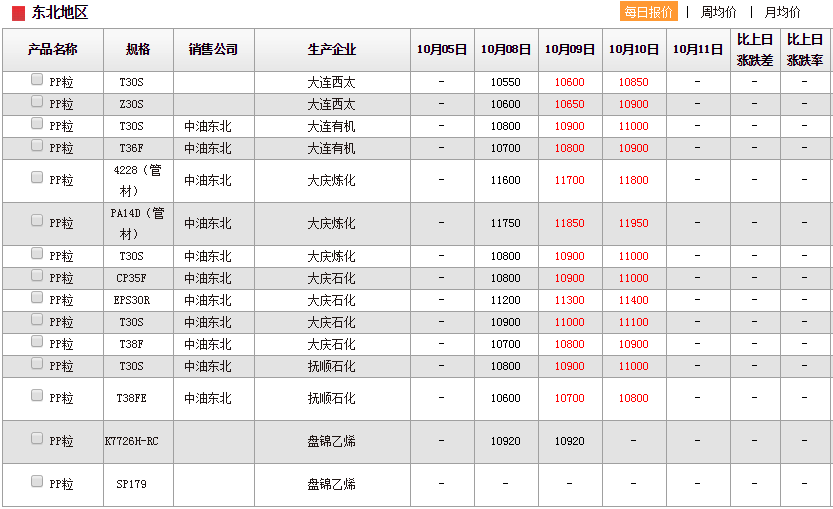Enable checkbox for T30S 大庆炼化 row
833x509 pixels.
pos(37,253)
